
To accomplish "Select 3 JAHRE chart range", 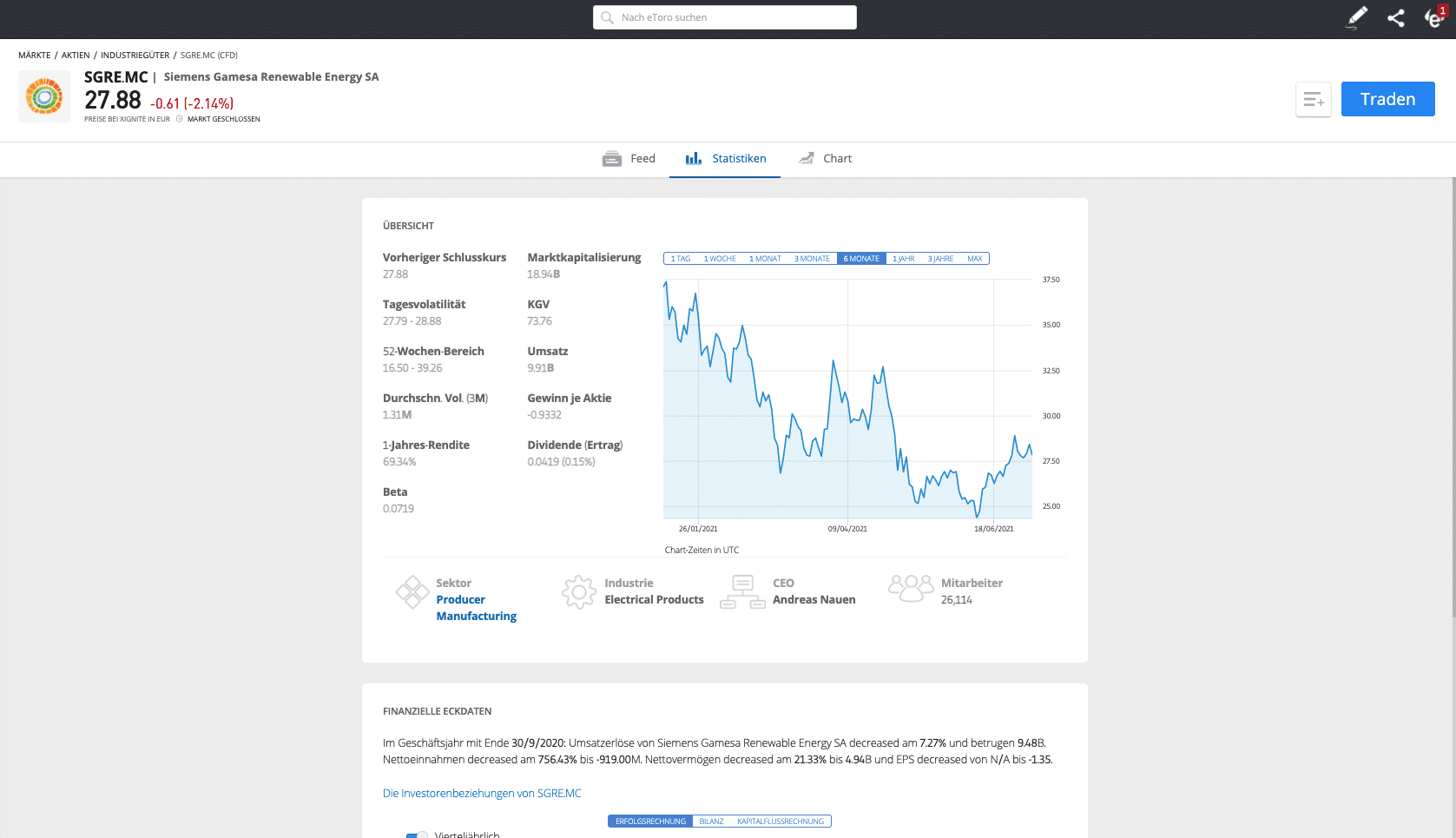I will pyautogui.click(x=940, y=259).
